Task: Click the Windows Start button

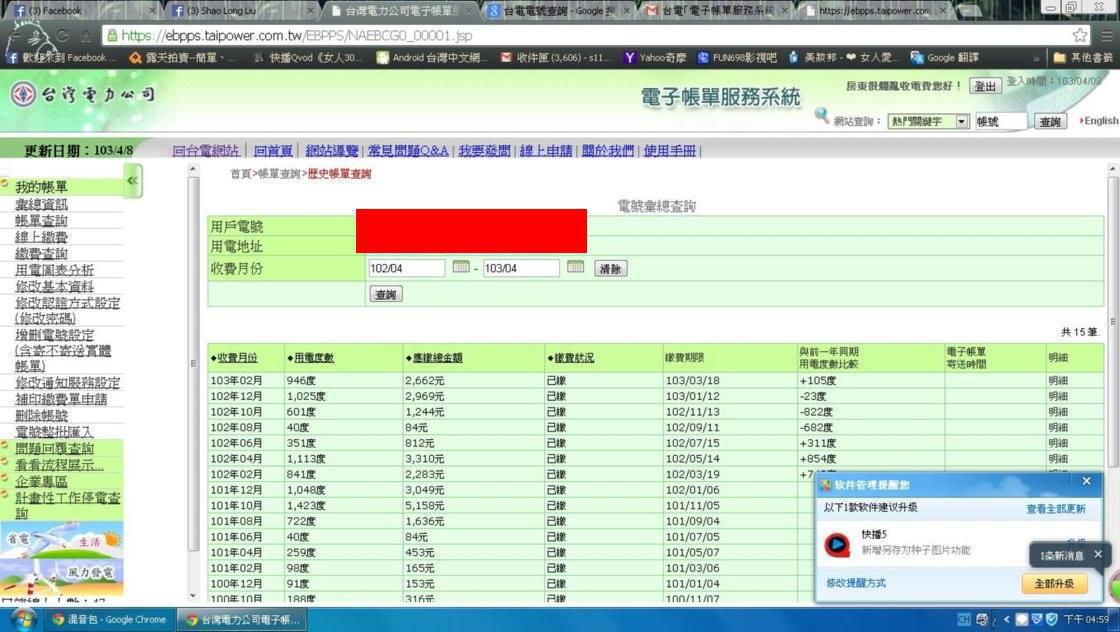Action: coord(22,619)
